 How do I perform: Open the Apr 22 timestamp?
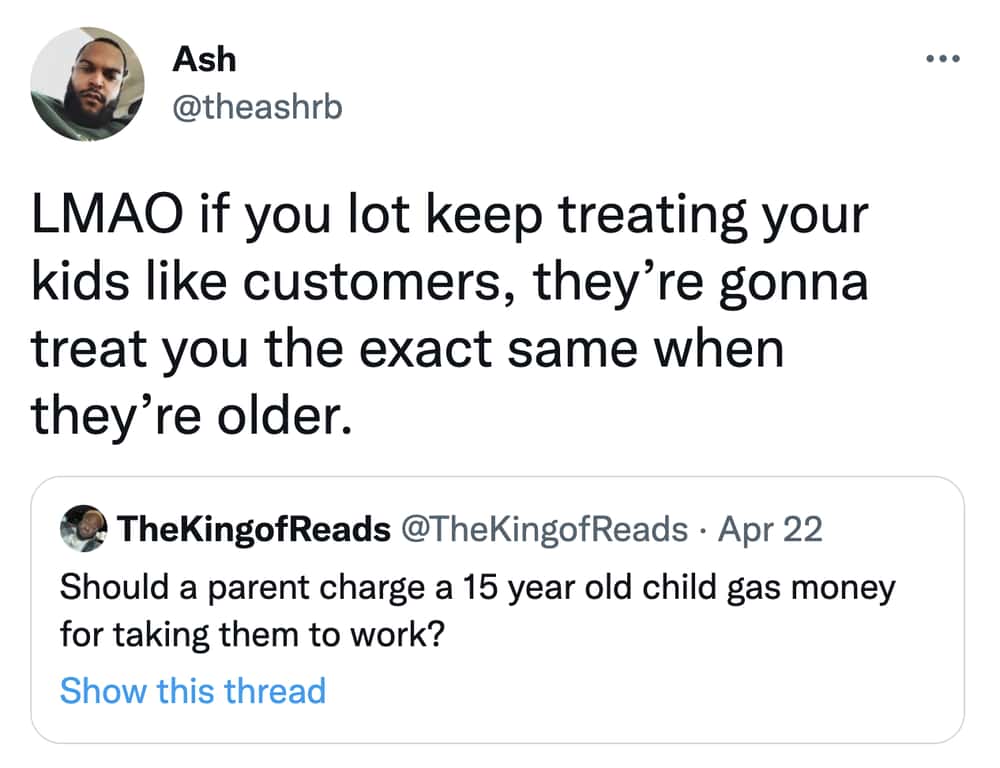770,529
